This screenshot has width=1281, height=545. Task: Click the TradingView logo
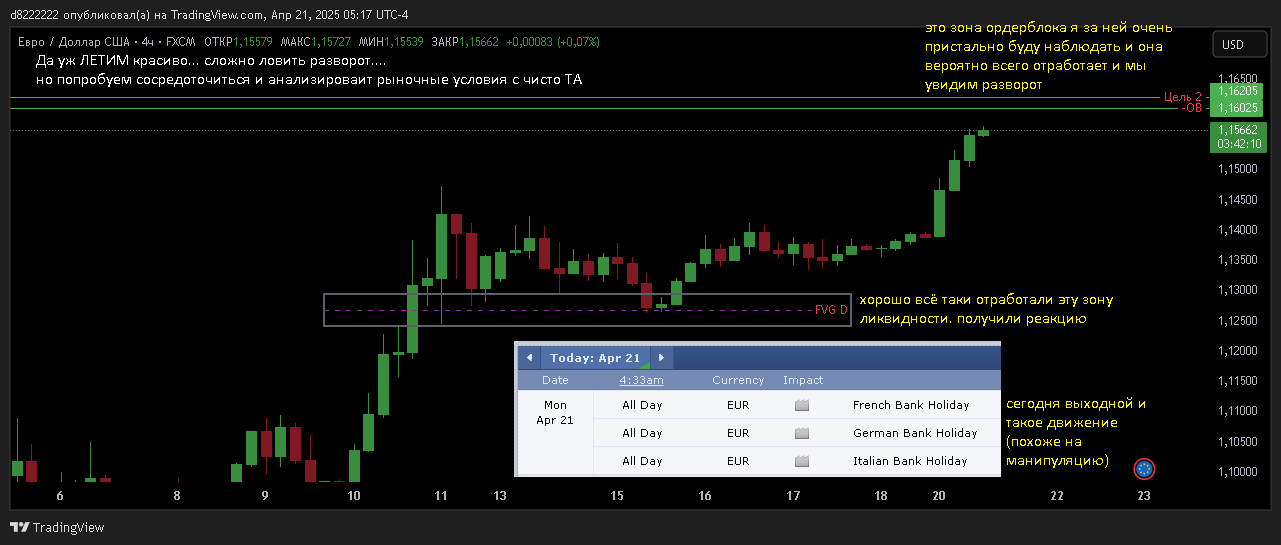tap(57, 527)
